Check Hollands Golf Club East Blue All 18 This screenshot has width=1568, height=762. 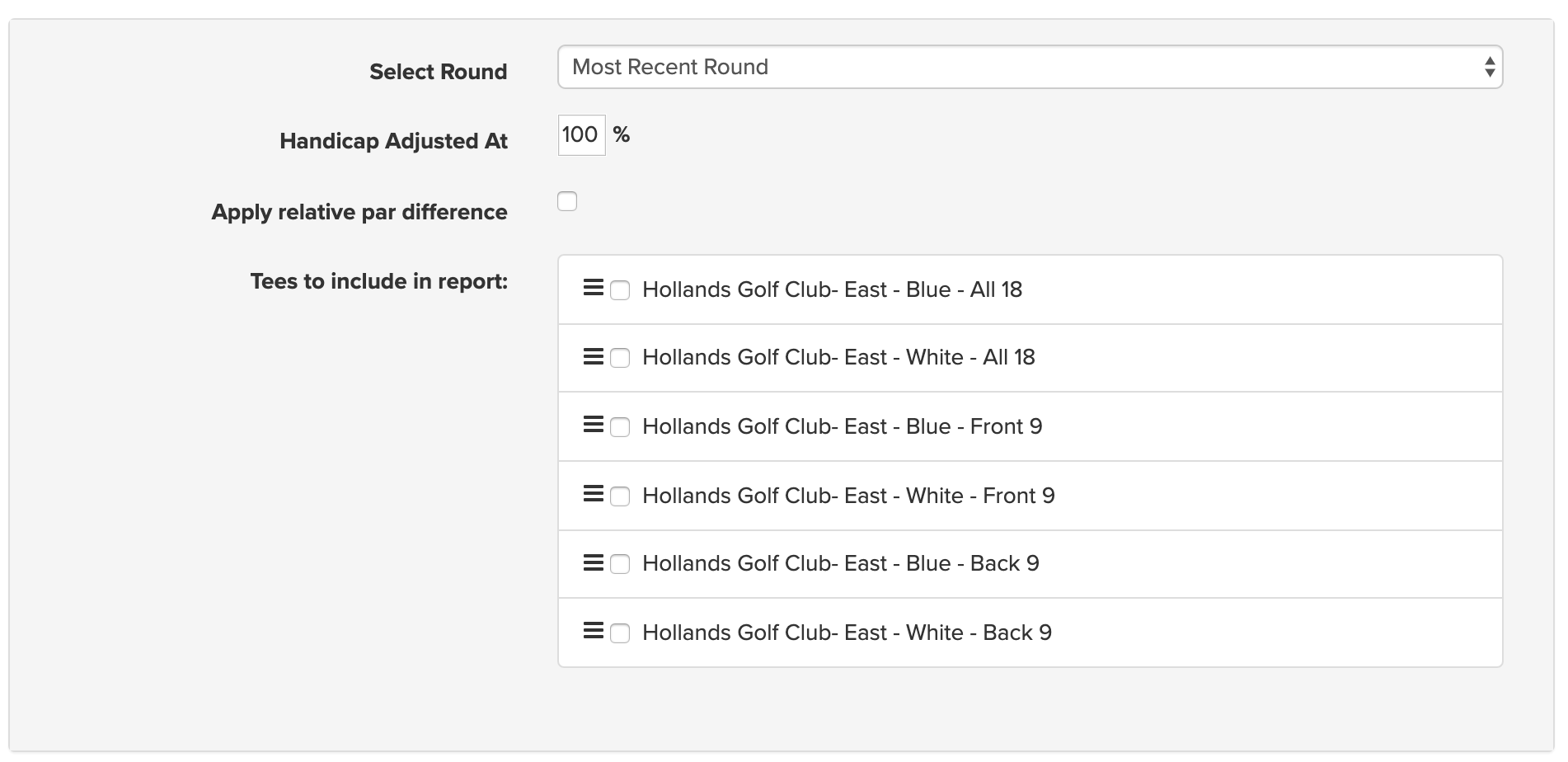pos(620,290)
